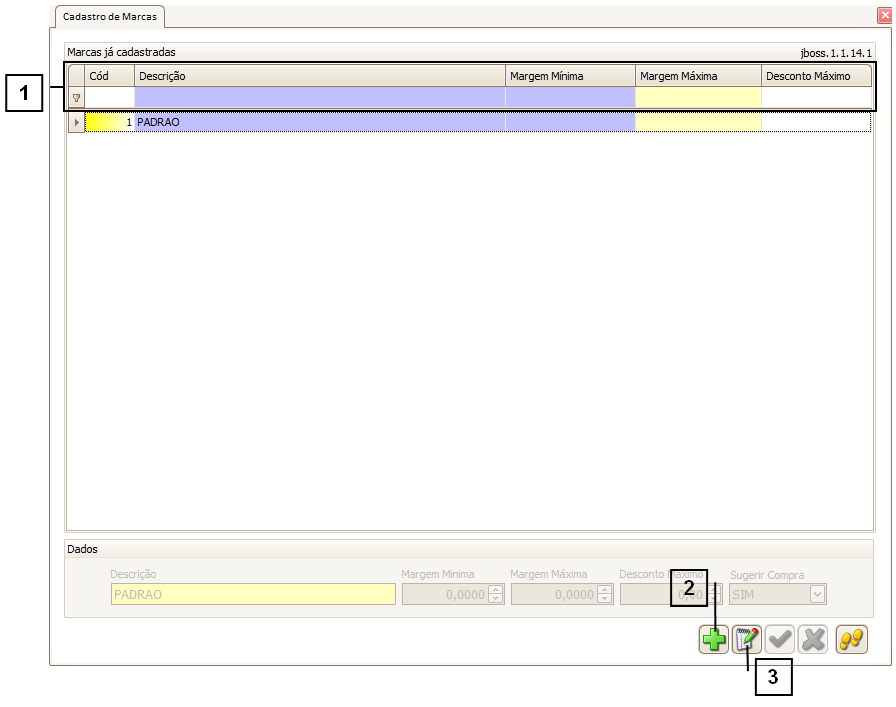Screen dimensions: 896x707
Task: Click the filter funnel icon in grid
Action: pos(76,98)
